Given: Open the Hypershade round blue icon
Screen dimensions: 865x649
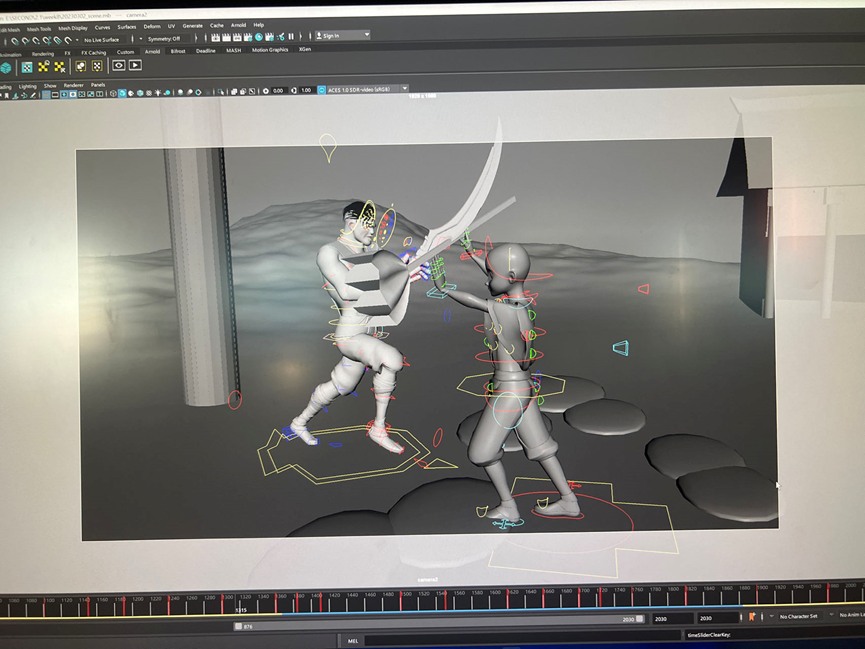Looking at the screenshot, I should tap(259, 37).
